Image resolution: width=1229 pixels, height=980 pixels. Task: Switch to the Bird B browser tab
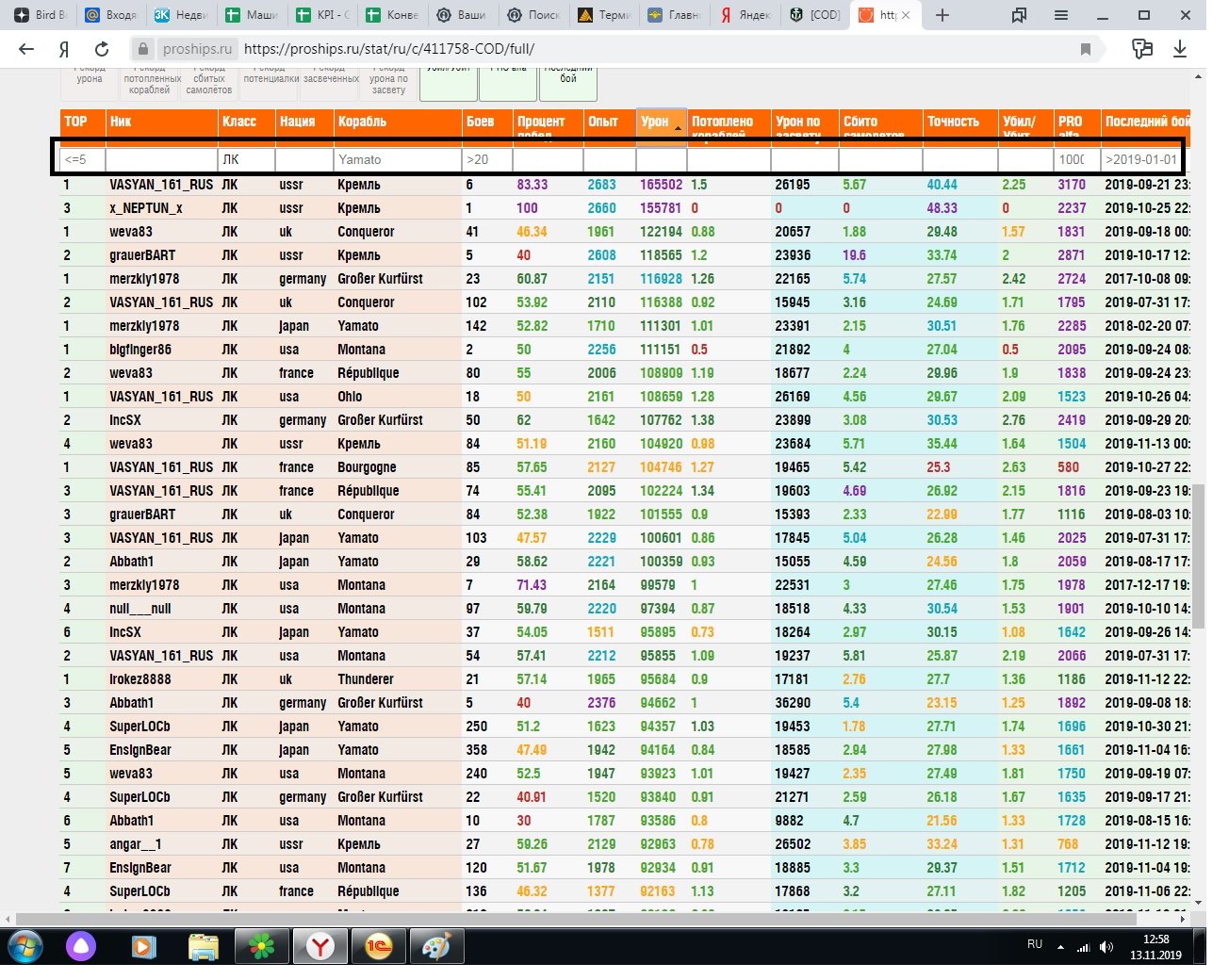coord(40,15)
